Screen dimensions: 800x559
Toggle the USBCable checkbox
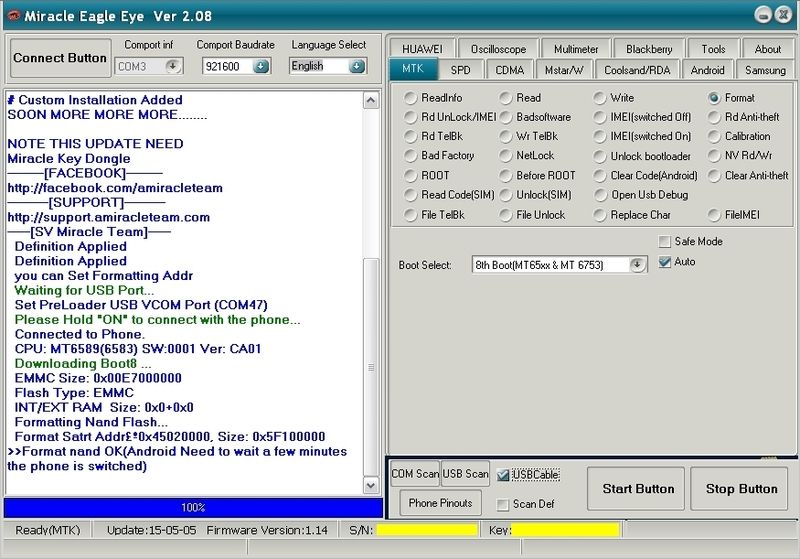tap(503, 475)
